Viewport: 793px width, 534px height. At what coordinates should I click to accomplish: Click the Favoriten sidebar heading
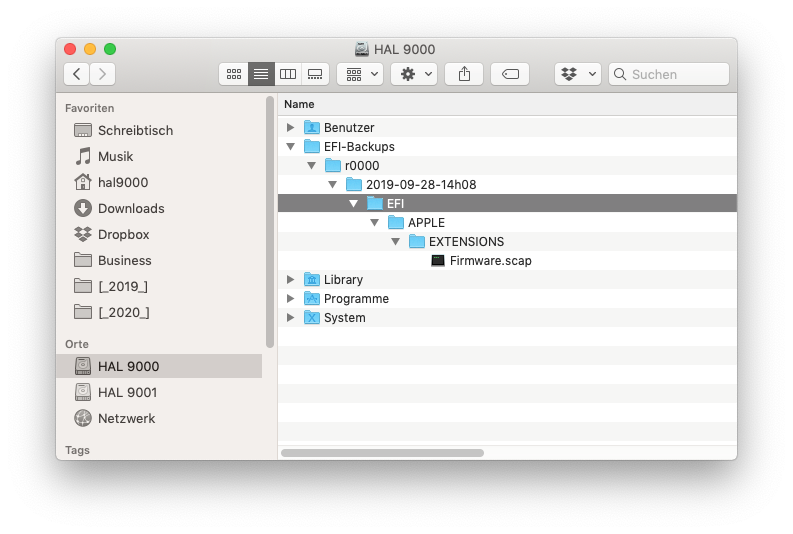click(90, 108)
